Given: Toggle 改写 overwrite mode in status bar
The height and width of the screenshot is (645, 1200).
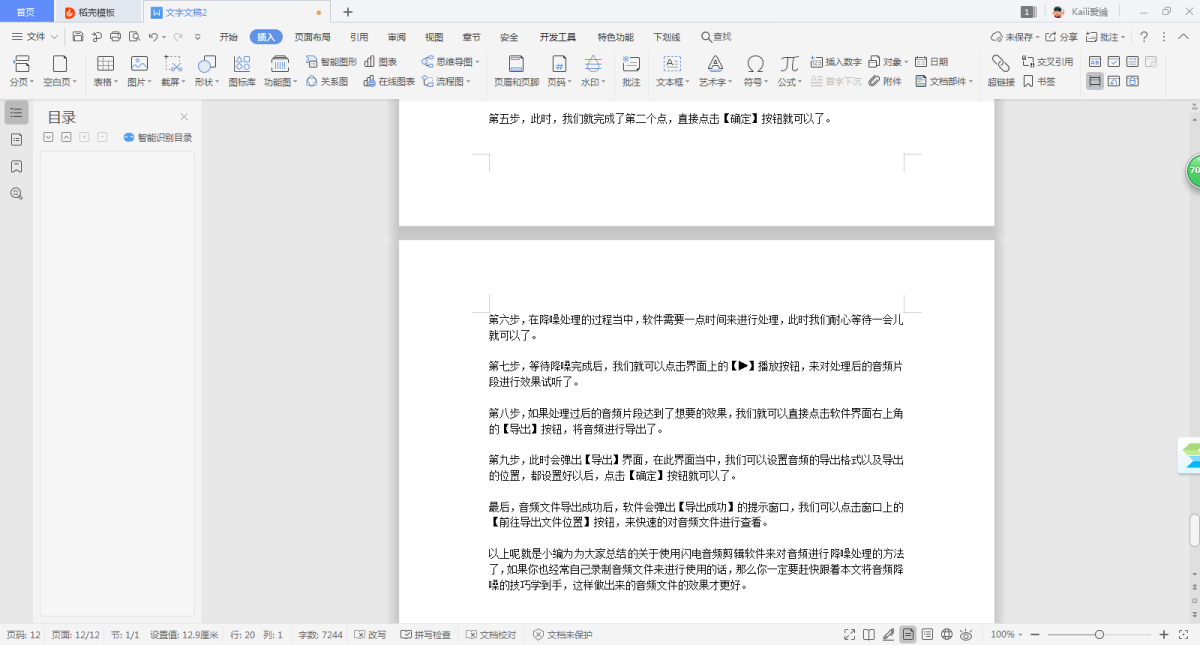Looking at the screenshot, I should click(370, 635).
